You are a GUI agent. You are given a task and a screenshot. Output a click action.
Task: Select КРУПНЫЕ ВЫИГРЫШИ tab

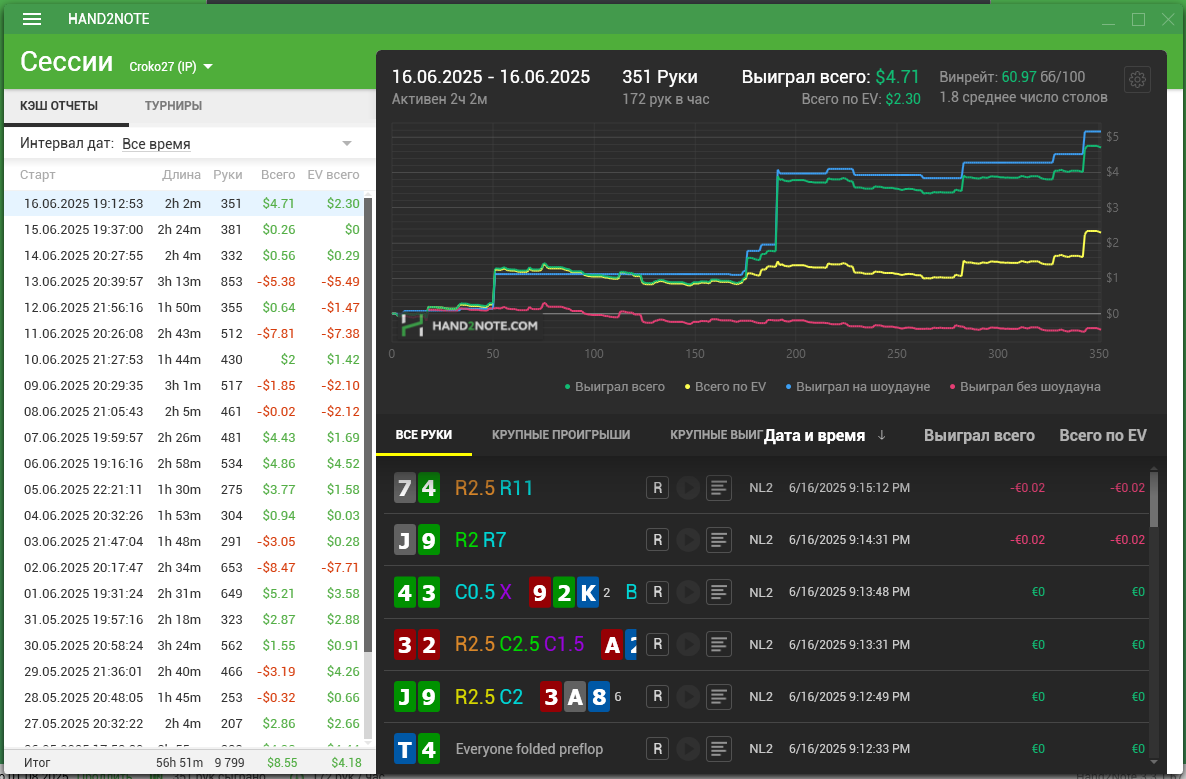(716, 435)
